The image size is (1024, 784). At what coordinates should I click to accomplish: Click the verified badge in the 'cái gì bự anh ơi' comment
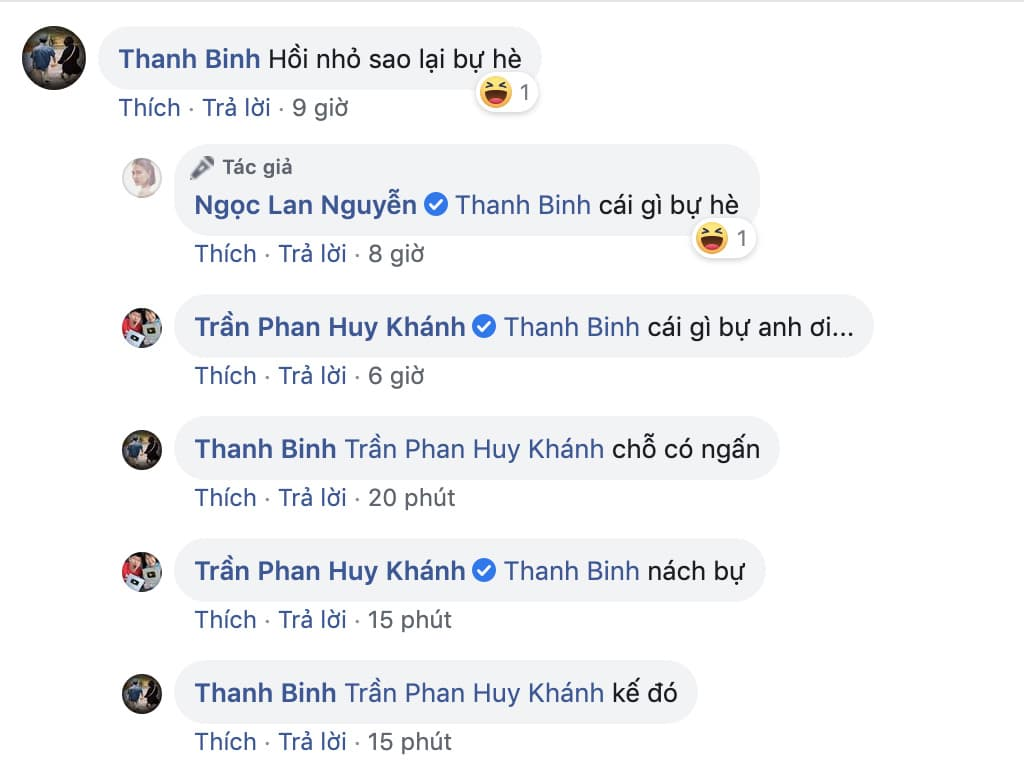pos(484,326)
